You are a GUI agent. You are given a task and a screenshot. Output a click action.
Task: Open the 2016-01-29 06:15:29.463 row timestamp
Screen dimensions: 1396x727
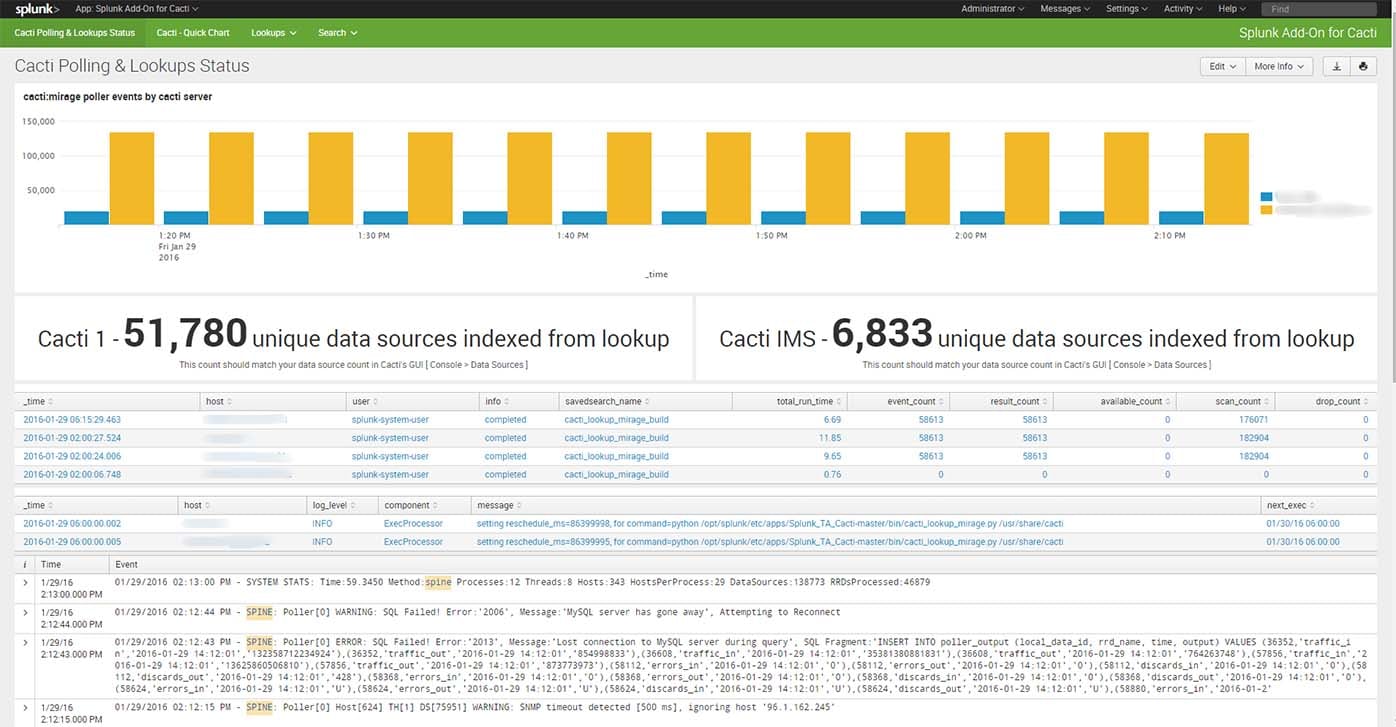pyautogui.click(x=72, y=420)
